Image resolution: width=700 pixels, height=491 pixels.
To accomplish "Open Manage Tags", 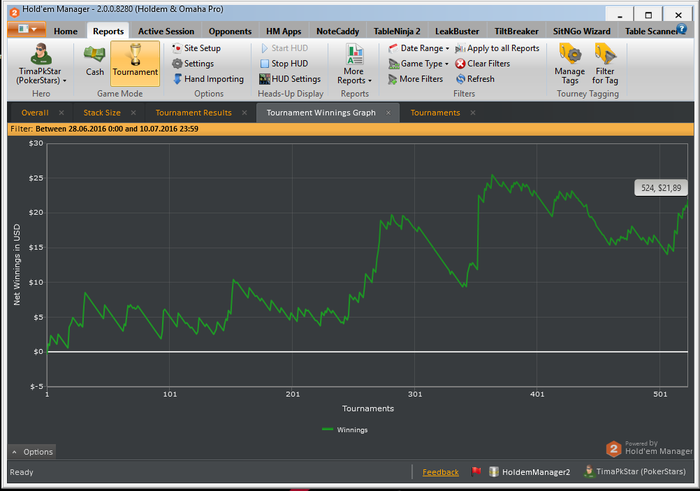I will [570, 63].
